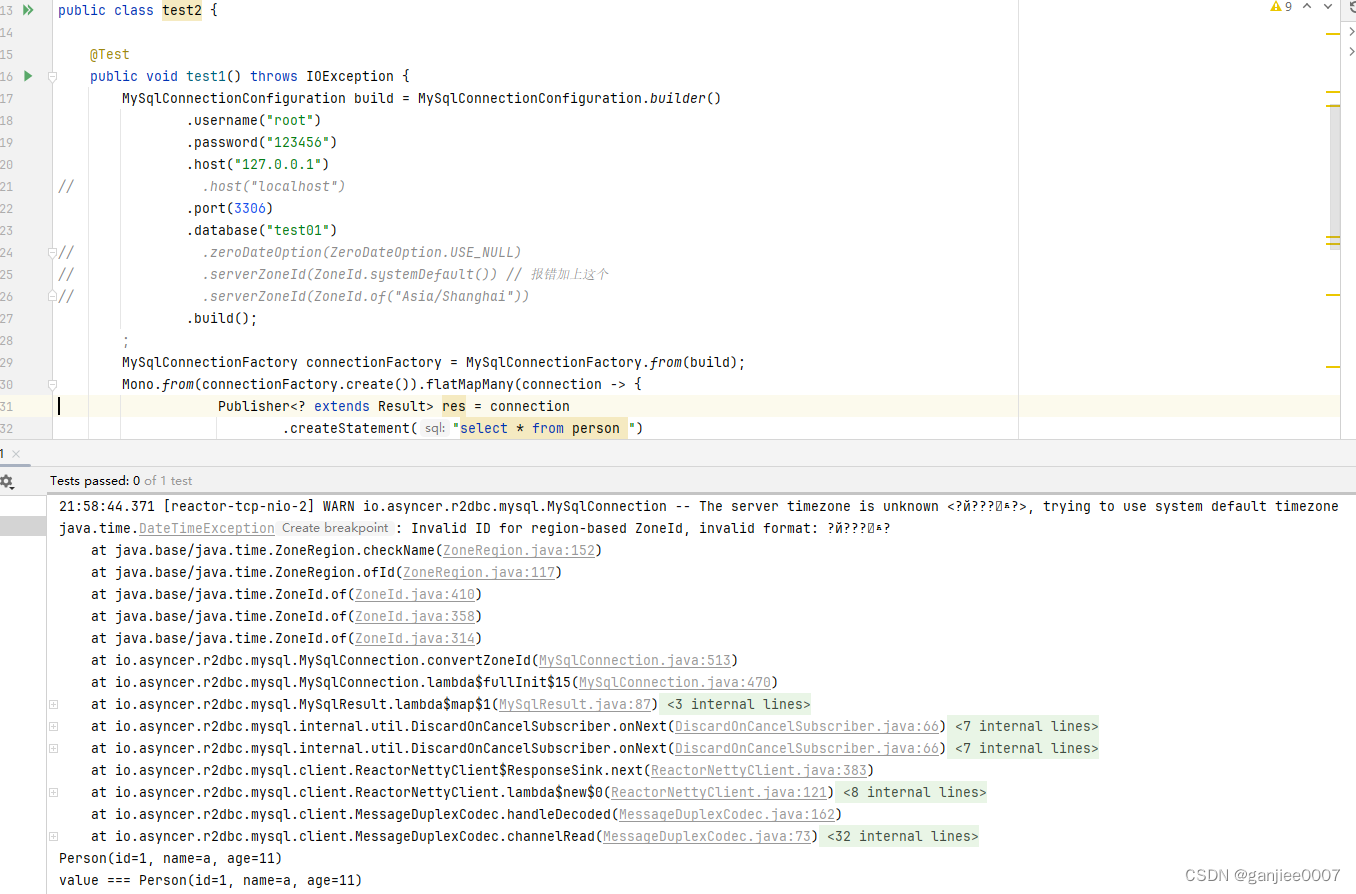
Task: Toggle the fold marker beside commented zeroDateOption line
Action: 52,252
